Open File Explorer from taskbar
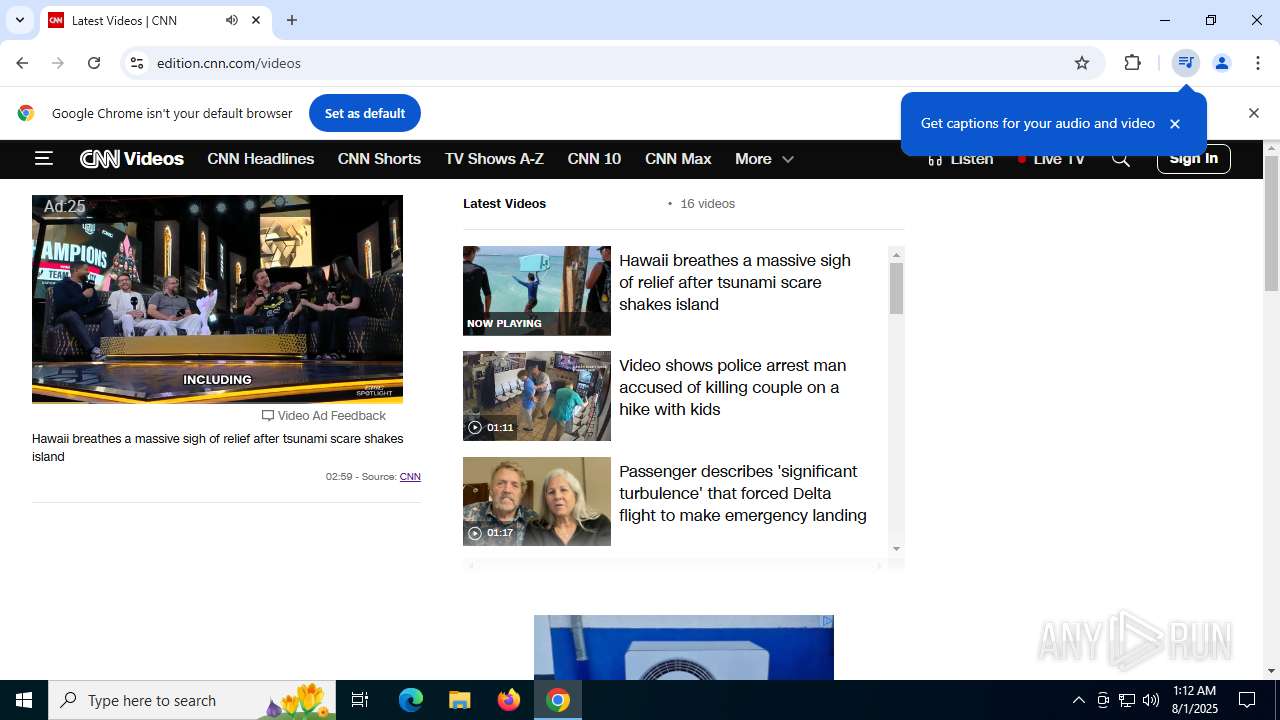The image size is (1280, 720). point(459,700)
